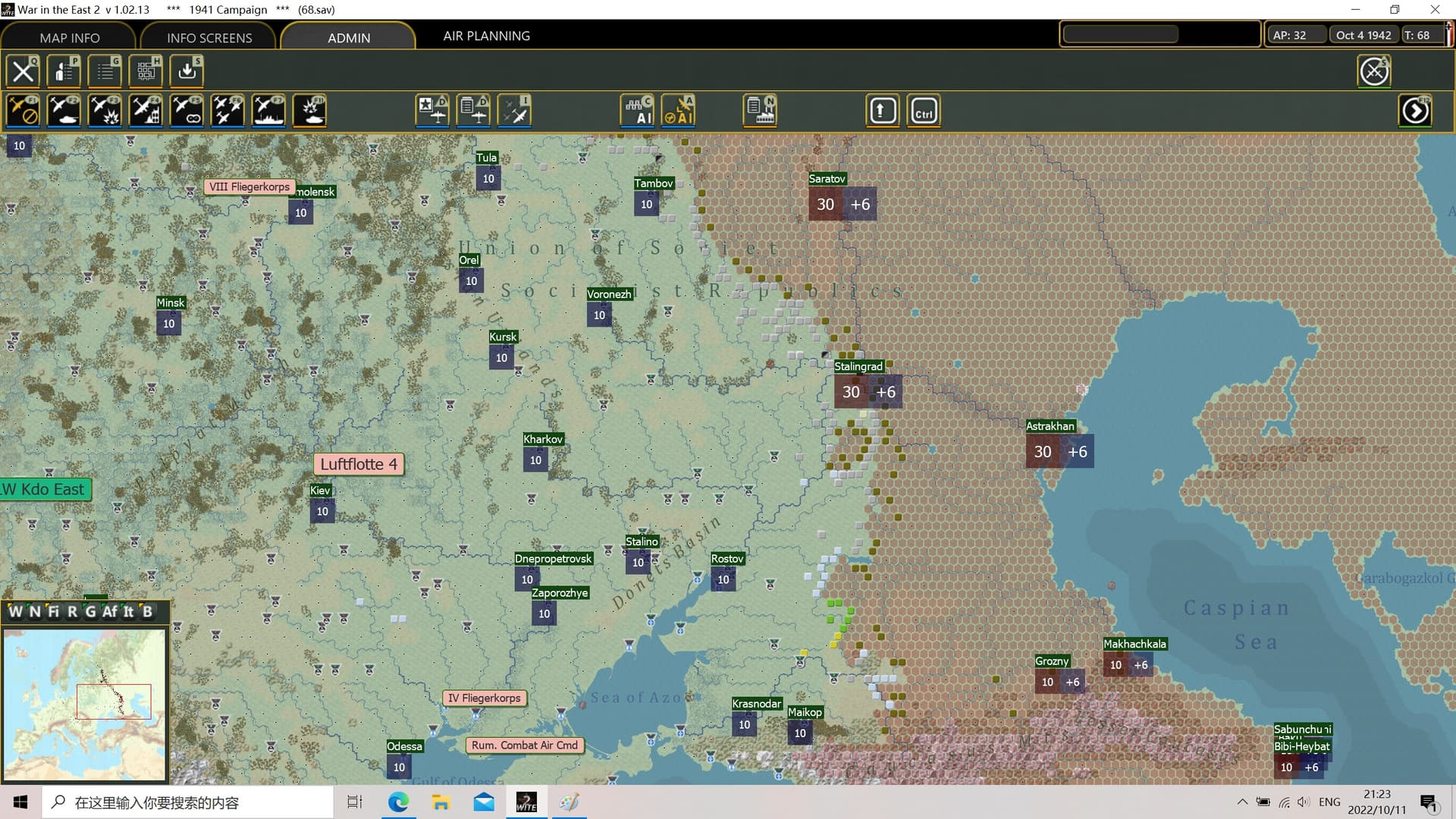Click the AP: 32 admin points display
The height and width of the screenshot is (819, 1456).
click(1296, 35)
